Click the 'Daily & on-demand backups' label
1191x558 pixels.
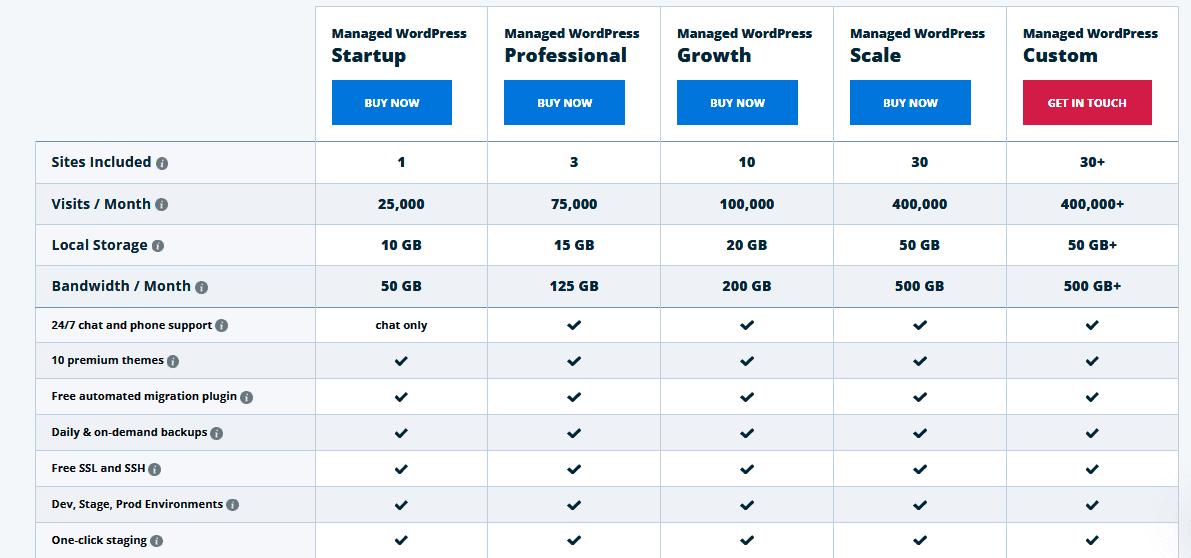(x=129, y=433)
